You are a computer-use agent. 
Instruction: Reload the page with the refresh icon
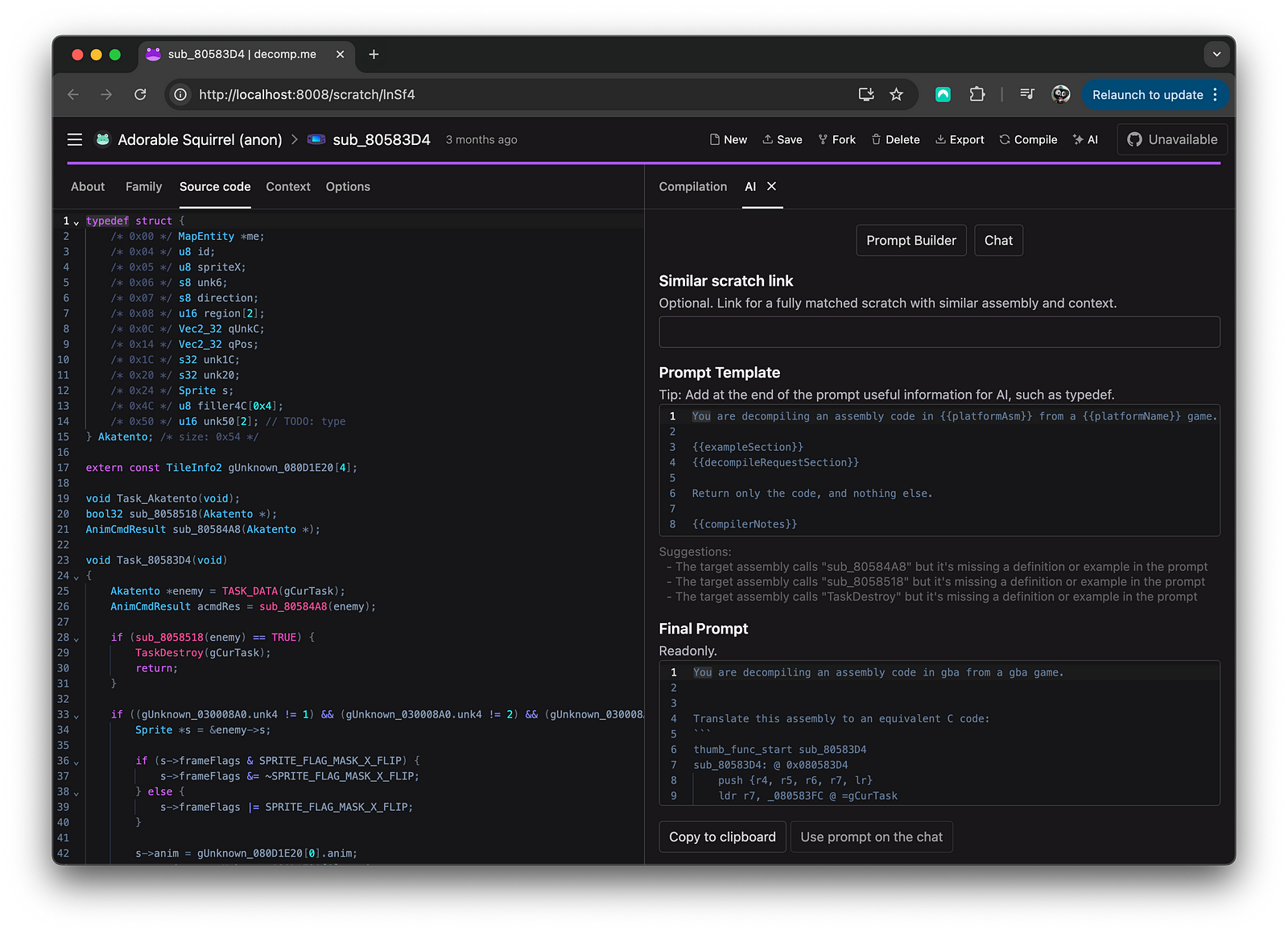point(140,94)
